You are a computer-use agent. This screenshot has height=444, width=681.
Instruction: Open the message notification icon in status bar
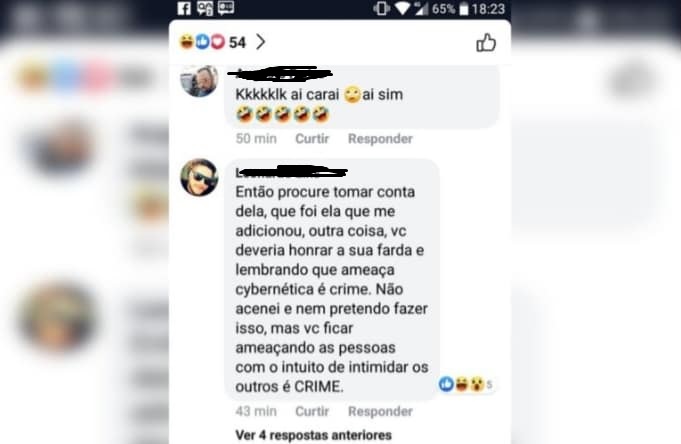226,7
